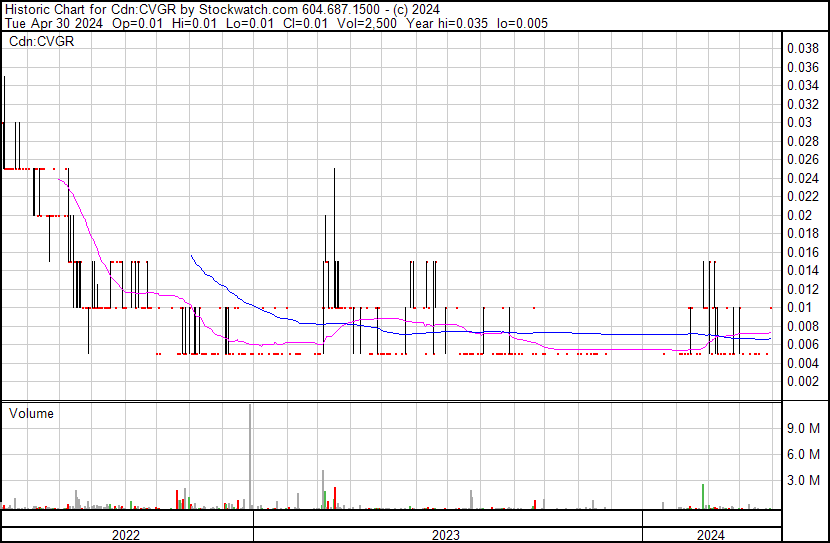
Task: Click the green volume bar in 2024
Action: [703, 497]
